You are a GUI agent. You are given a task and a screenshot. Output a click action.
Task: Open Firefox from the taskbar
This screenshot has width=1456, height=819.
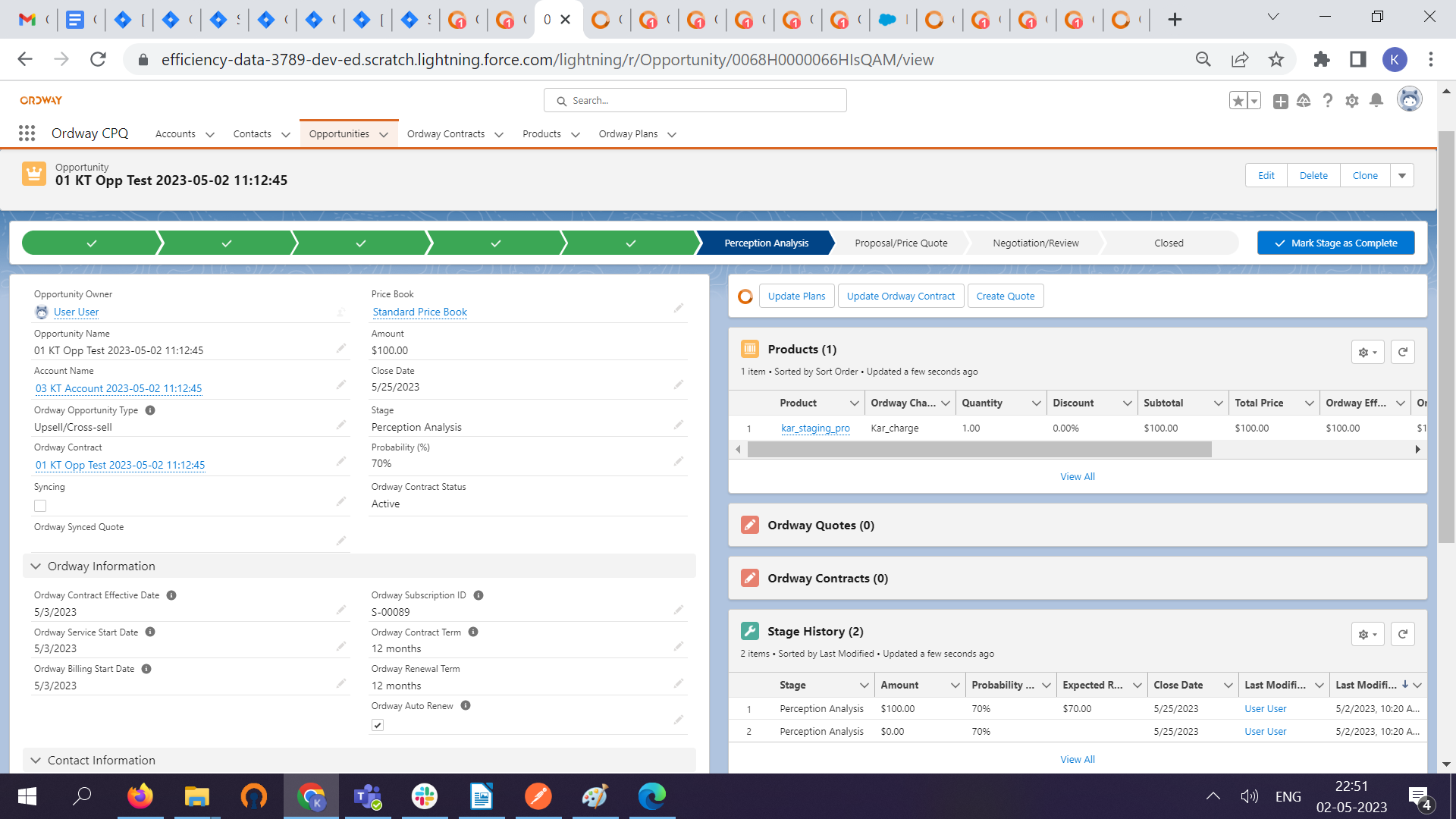140,796
